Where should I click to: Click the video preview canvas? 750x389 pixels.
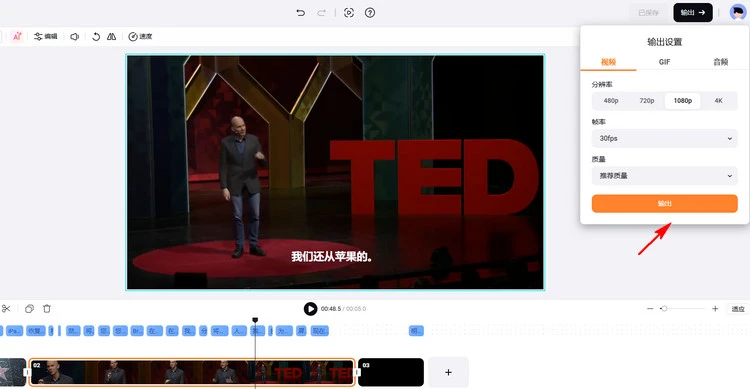coord(335,172)
